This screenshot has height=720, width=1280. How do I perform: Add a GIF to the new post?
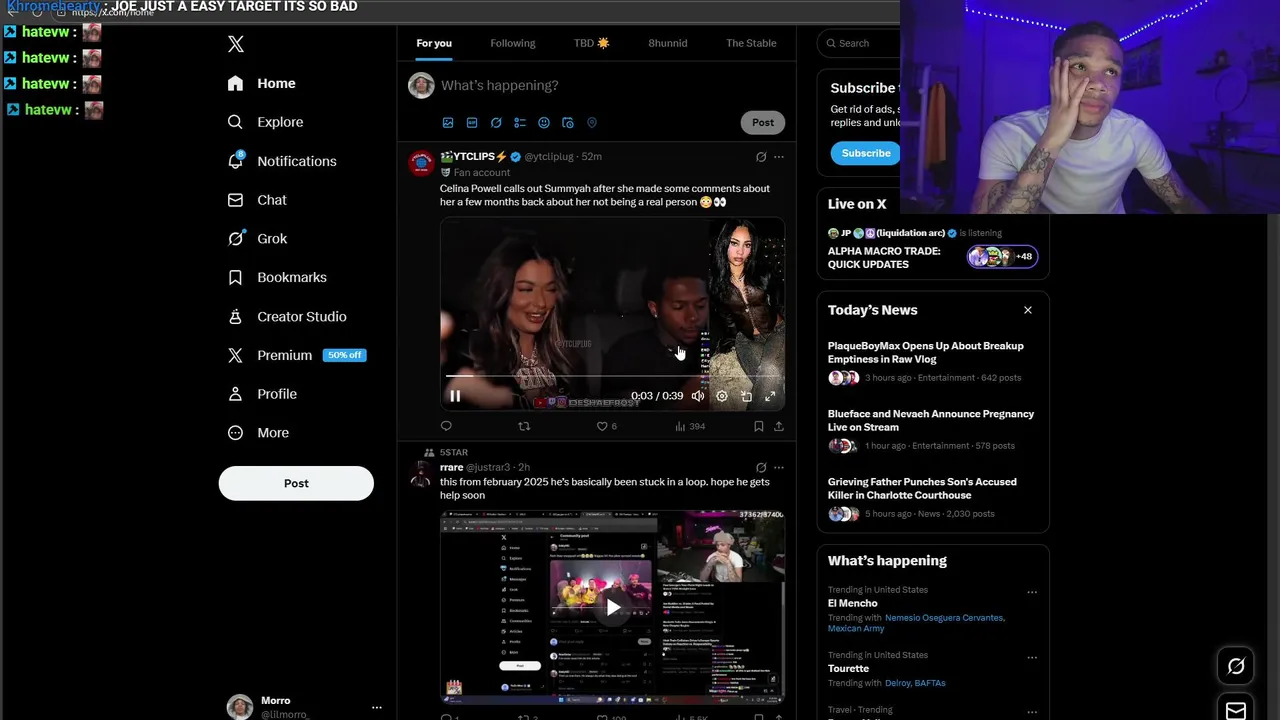tap(472, 123)
